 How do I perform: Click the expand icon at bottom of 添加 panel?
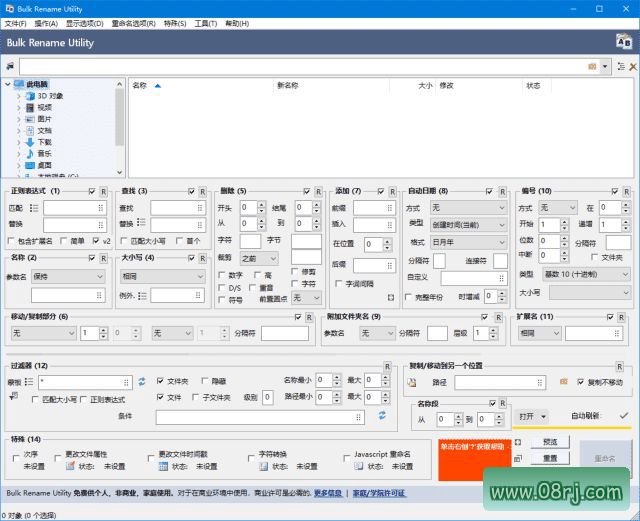click(391, 297)
